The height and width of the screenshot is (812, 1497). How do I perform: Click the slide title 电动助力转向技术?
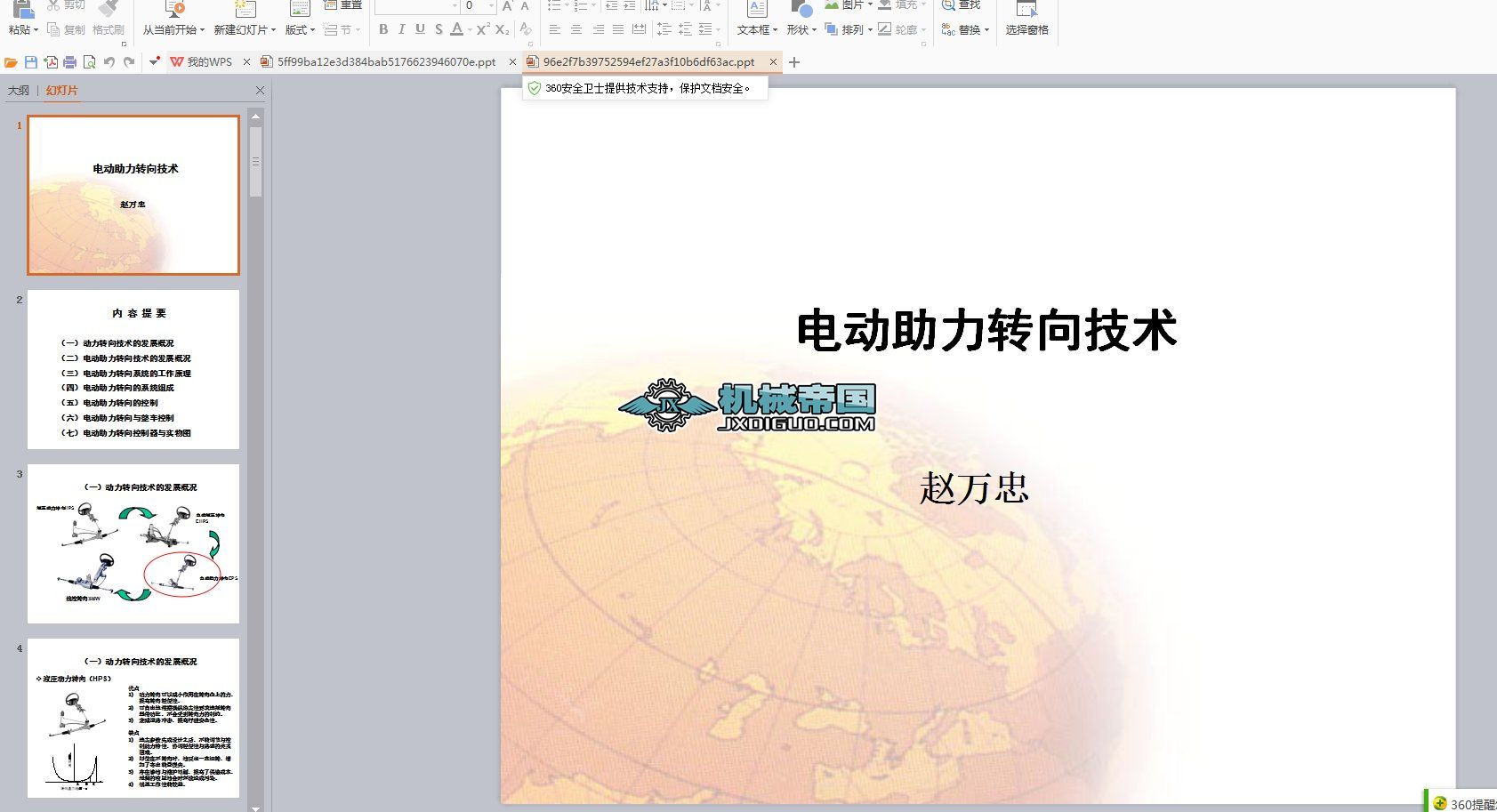coord(986,330)
